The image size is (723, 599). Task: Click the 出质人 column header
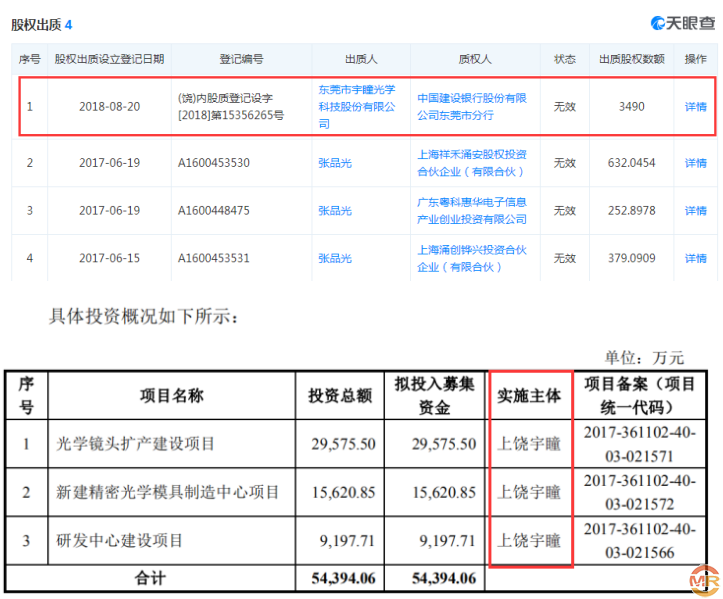(x=361, y=59)
